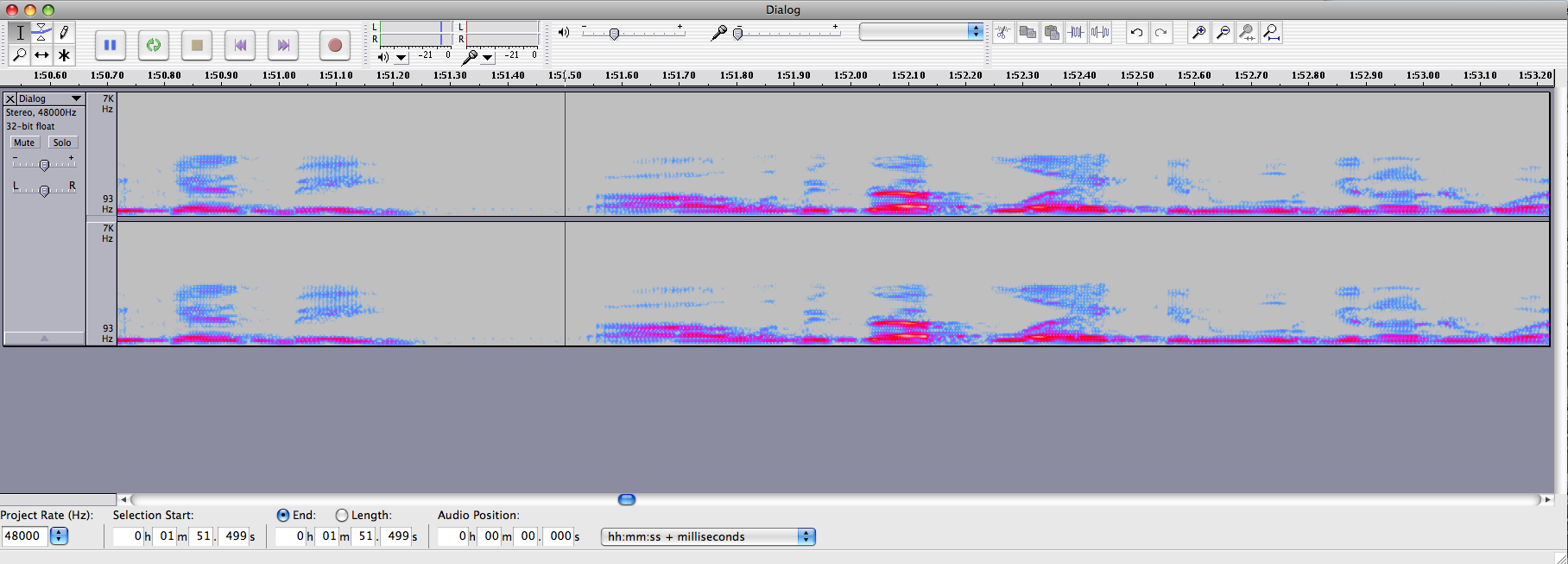Select the Envelope tool

[x=41, y=33]
